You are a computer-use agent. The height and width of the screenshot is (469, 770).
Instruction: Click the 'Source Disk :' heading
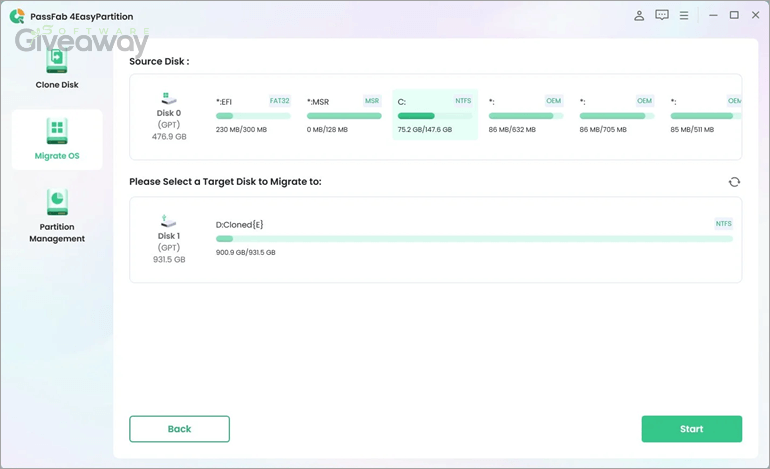[159, 61]
